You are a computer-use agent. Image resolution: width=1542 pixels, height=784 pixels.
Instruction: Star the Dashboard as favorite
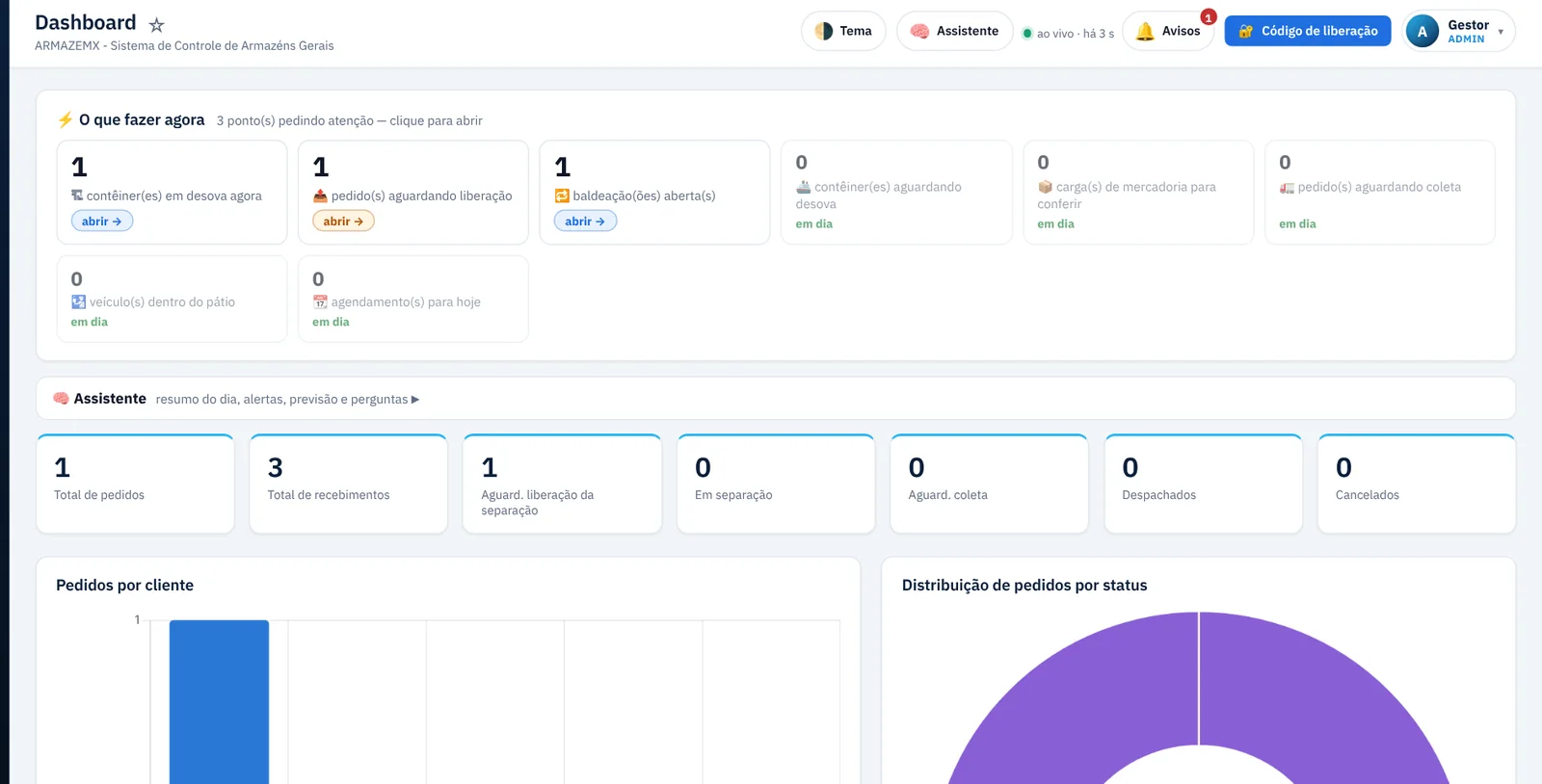[157, 25]
